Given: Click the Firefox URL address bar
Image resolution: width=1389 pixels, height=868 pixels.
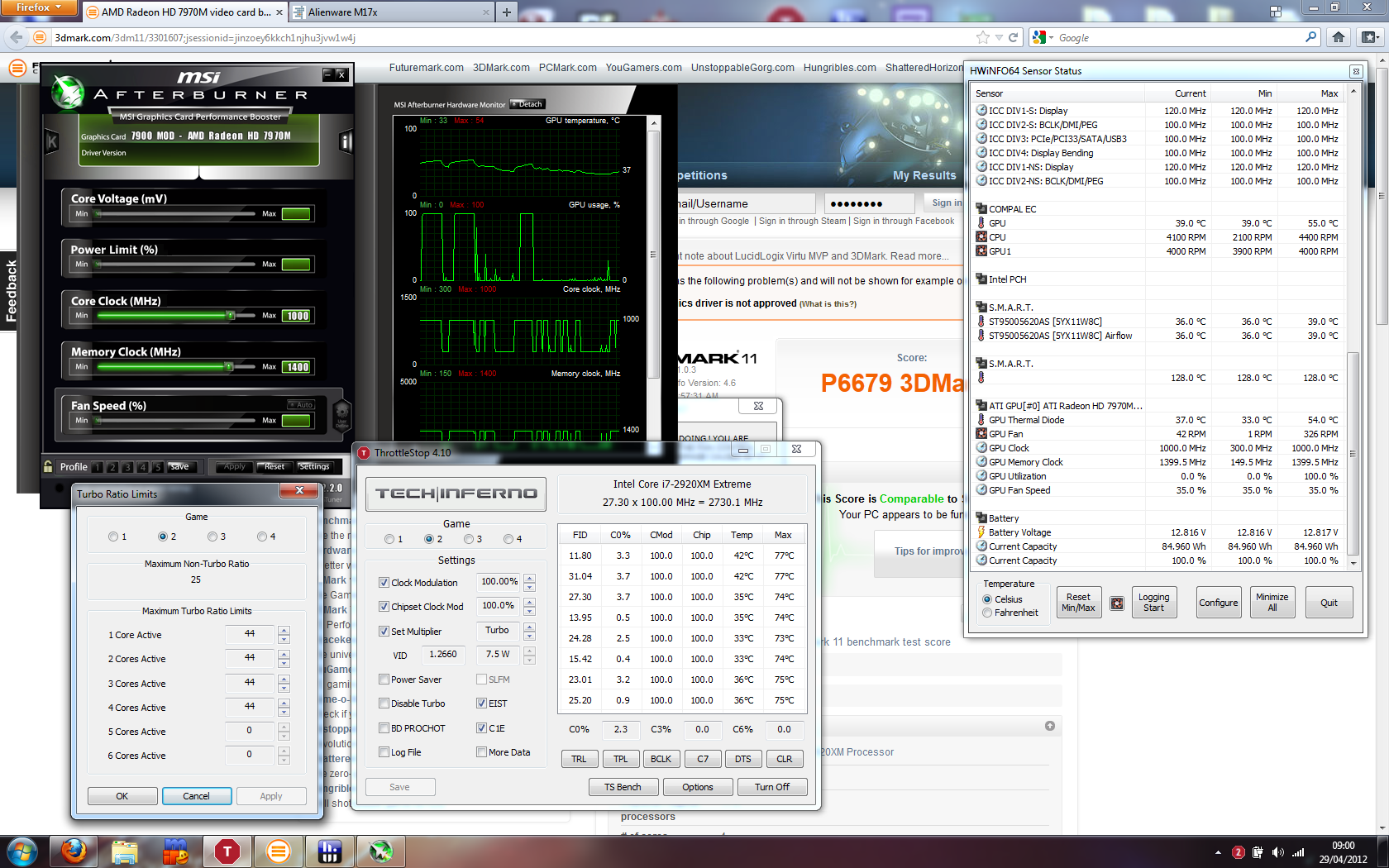Looking at the screenshot, I should click(x=513, y=37).
